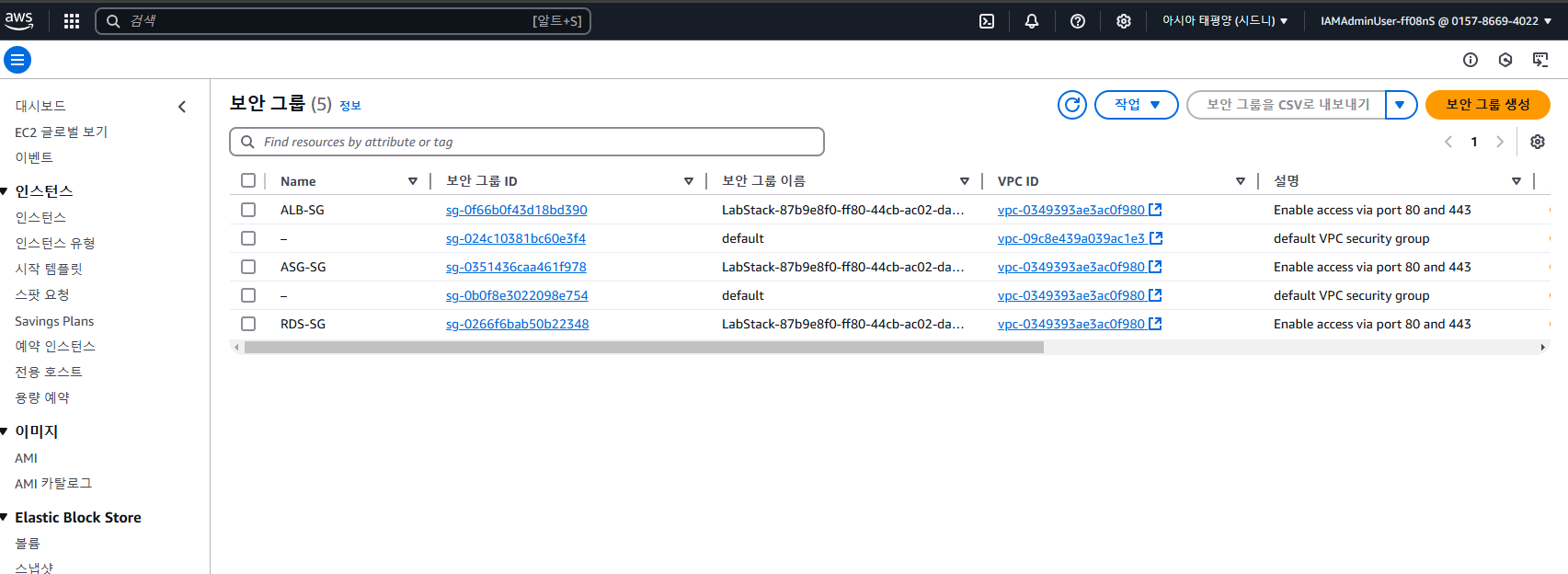Collapse the left sidebar with the chevron
The image size is (1568, 574).
[182, 107]
